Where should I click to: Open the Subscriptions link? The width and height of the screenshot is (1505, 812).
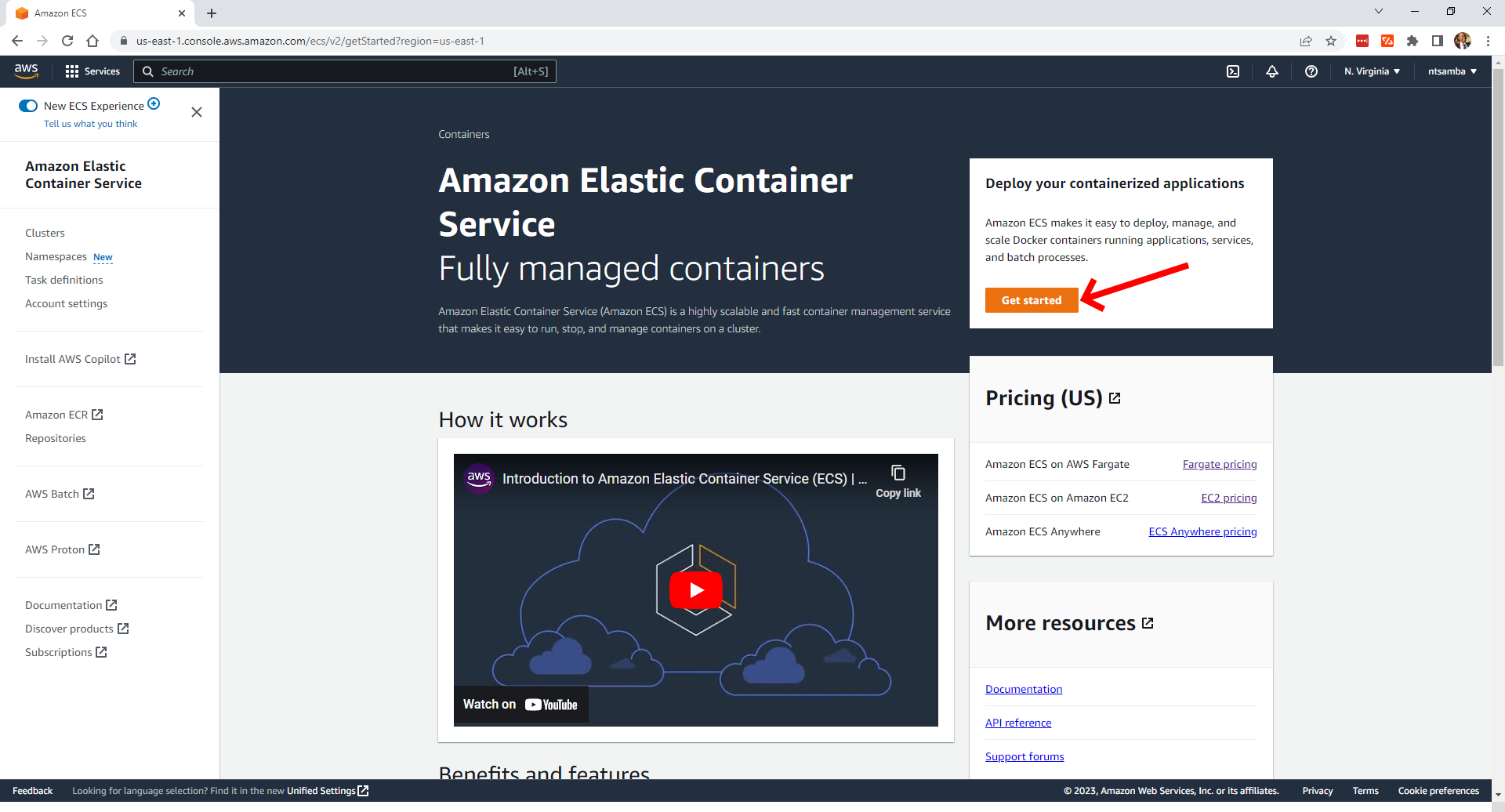tap(66, 652)
